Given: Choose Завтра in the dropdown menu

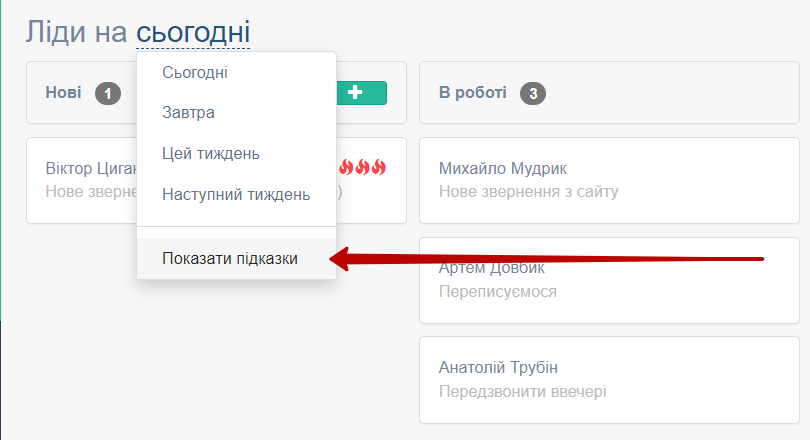Looking at the screenshot, I should click(x=188, y=113).
